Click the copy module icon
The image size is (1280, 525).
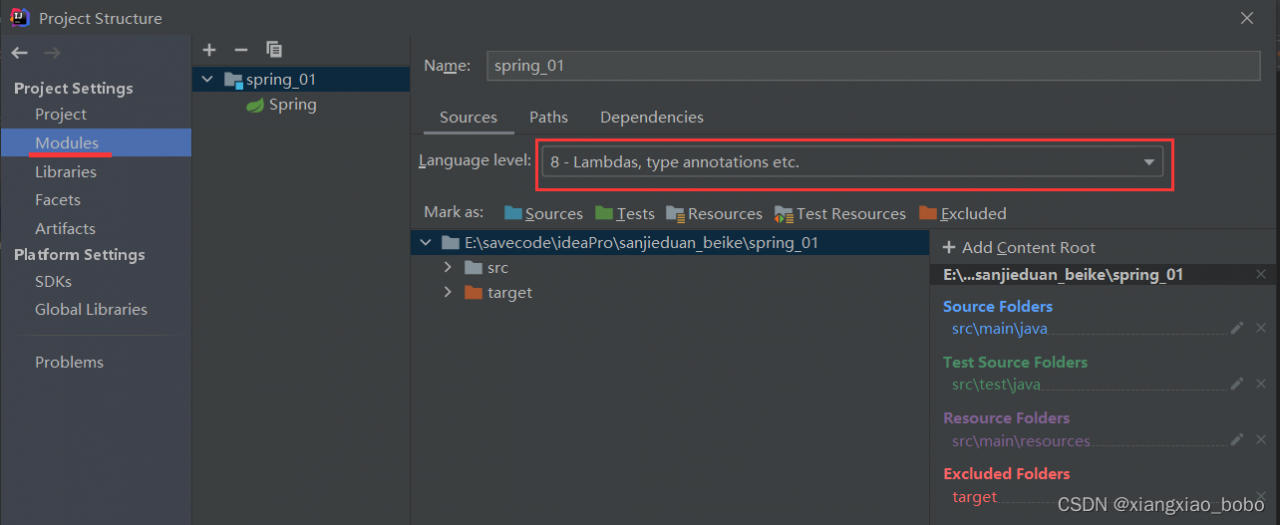pos(274,49)
